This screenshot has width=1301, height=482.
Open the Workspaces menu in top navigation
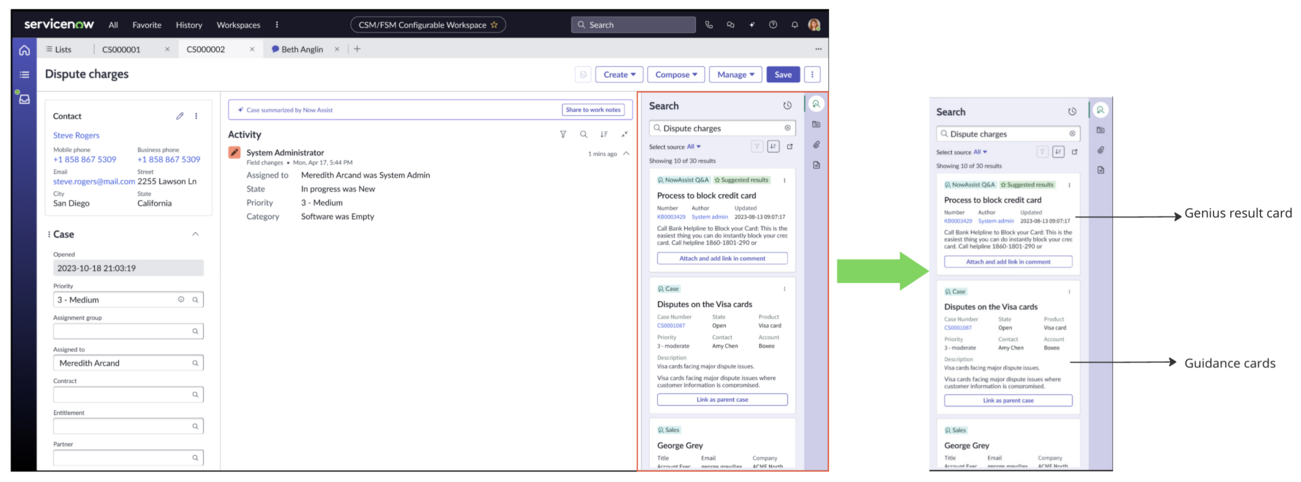point(238,25)
